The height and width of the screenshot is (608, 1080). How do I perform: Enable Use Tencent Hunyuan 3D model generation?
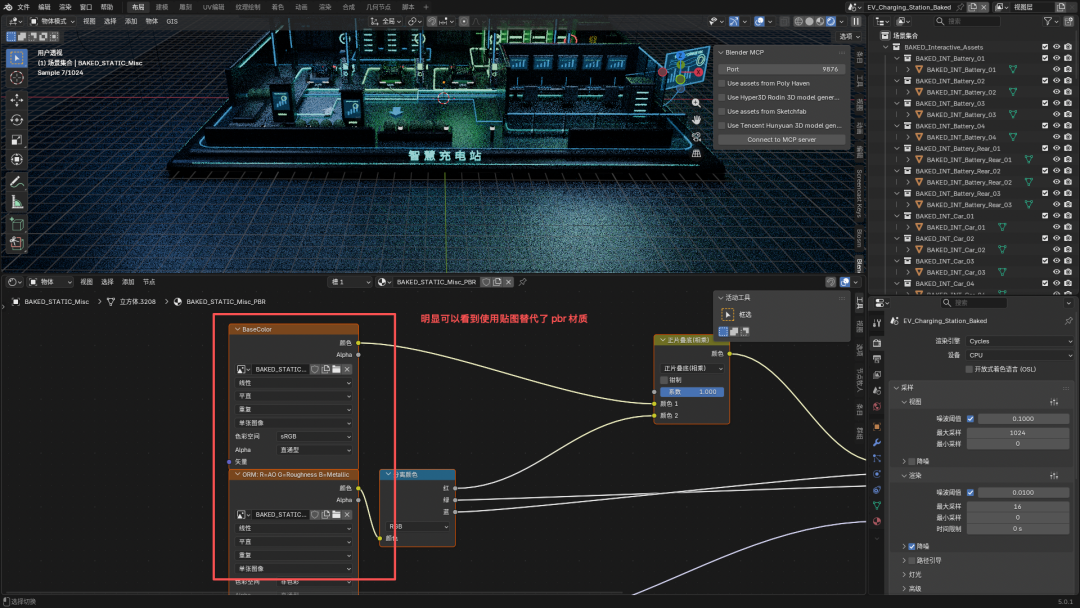(x=722, y=125)
